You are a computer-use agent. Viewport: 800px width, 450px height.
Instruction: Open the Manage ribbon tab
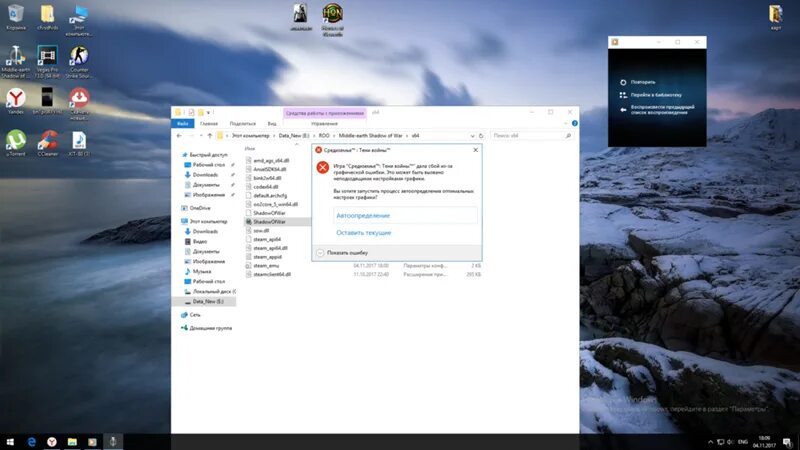pyautogui.click(x=324, y=123)
